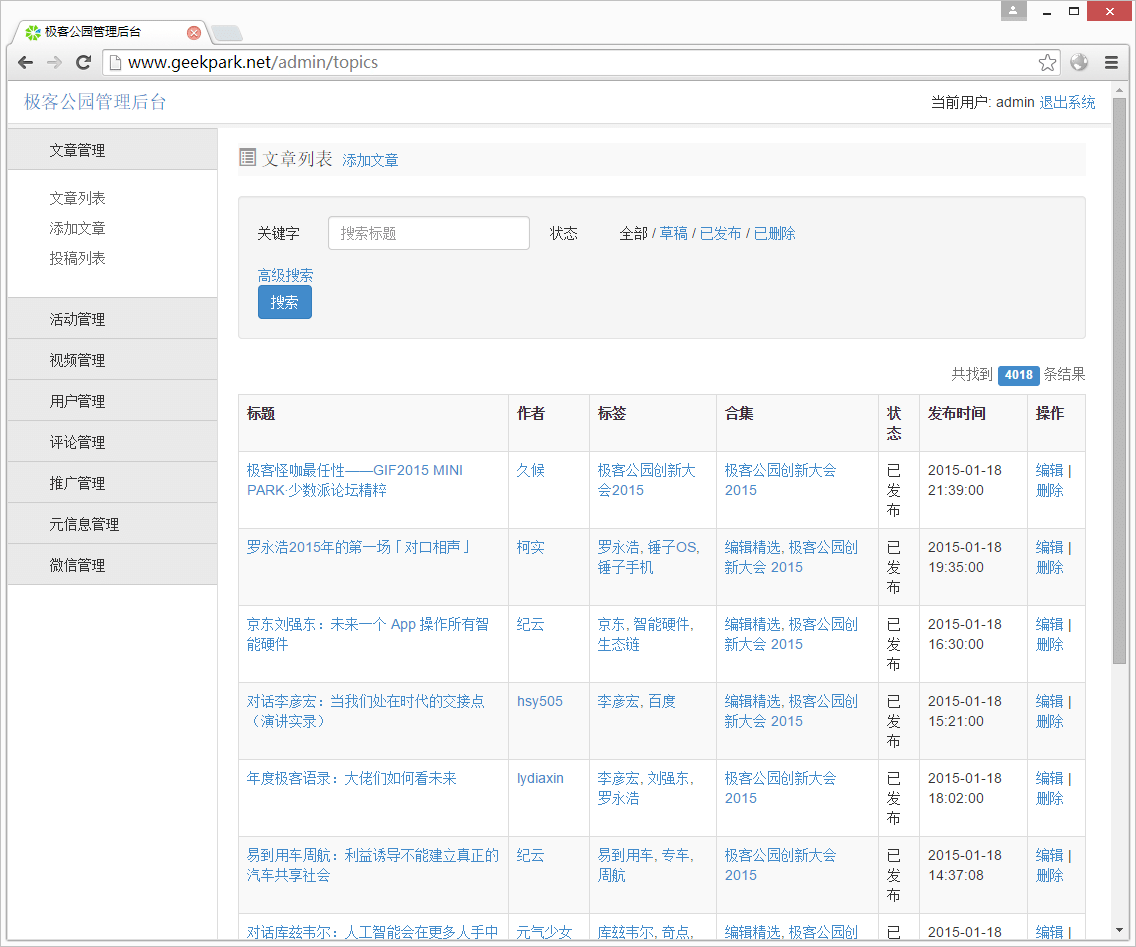Open article 对话李彦宏：当我们处在时代的交接点
Screen dimensions: 1136x947
tap(365, 711)
